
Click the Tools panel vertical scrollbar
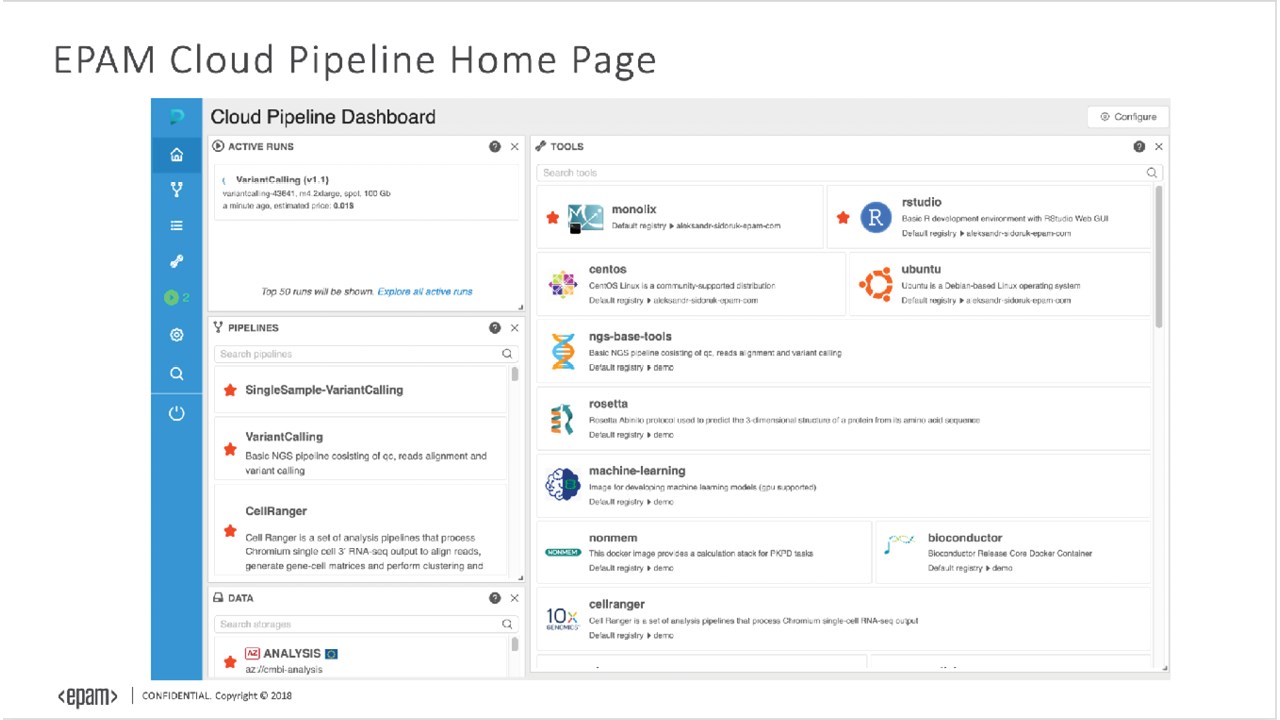(1159, 257)
